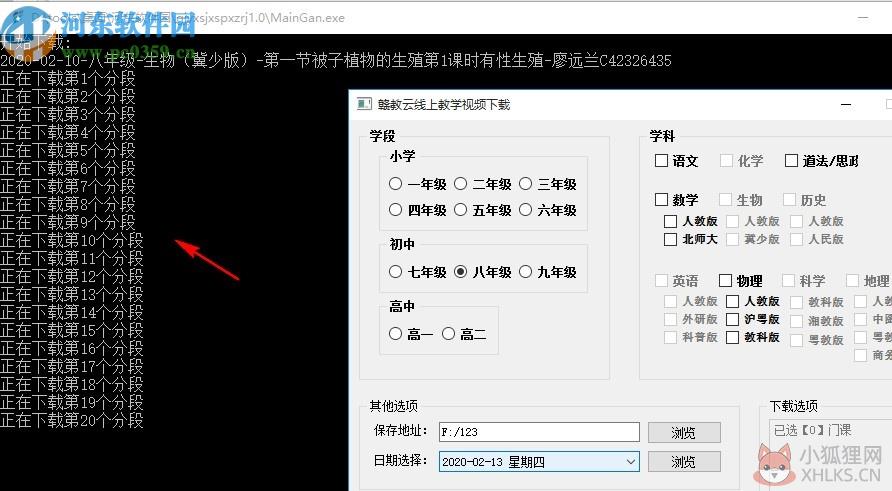Select the 五年级 radio button
Screen dimensions: 892x491
tap(460, 210)
